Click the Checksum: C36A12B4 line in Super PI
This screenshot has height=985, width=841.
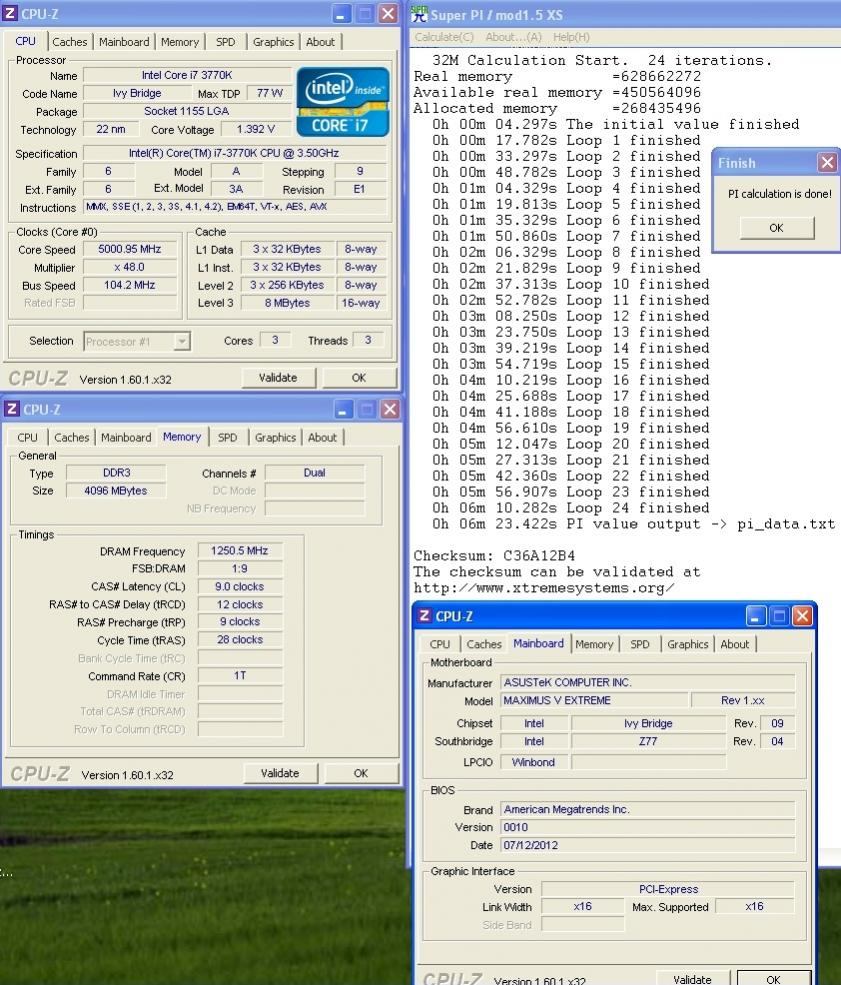(x=494, y=556)
